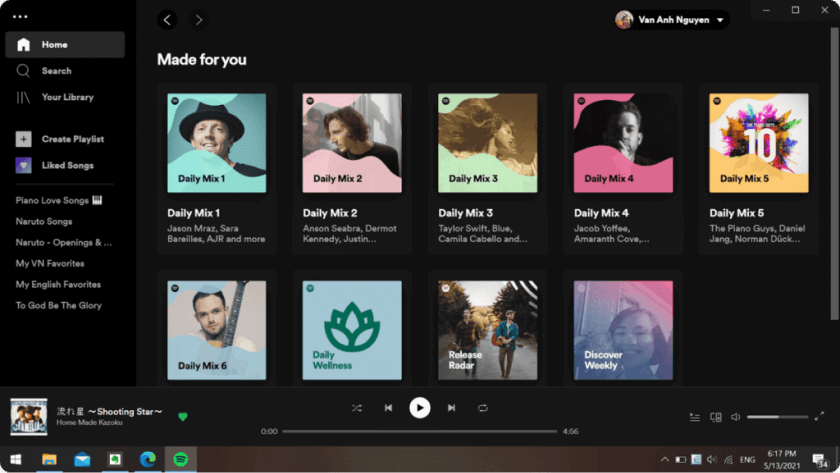Open the play queue
Image resolution: width=840 pixels, height=473 pixels.
[x=695, y=417]
